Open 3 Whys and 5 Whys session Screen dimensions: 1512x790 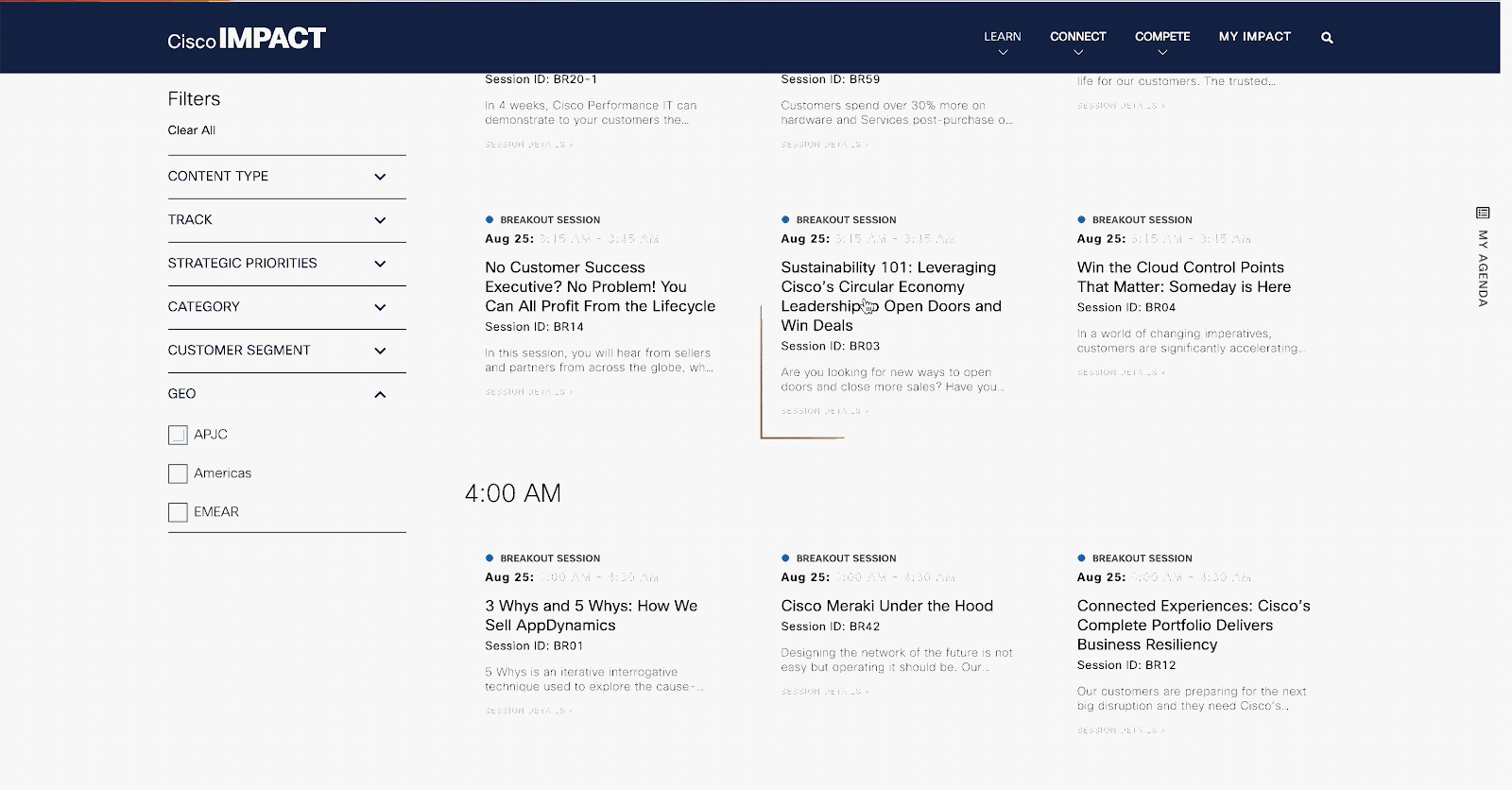click(592, 616)
